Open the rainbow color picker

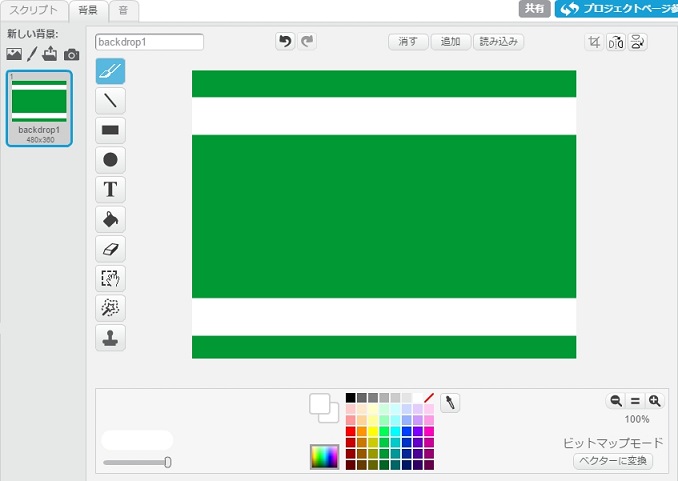[x=324, y=456]
